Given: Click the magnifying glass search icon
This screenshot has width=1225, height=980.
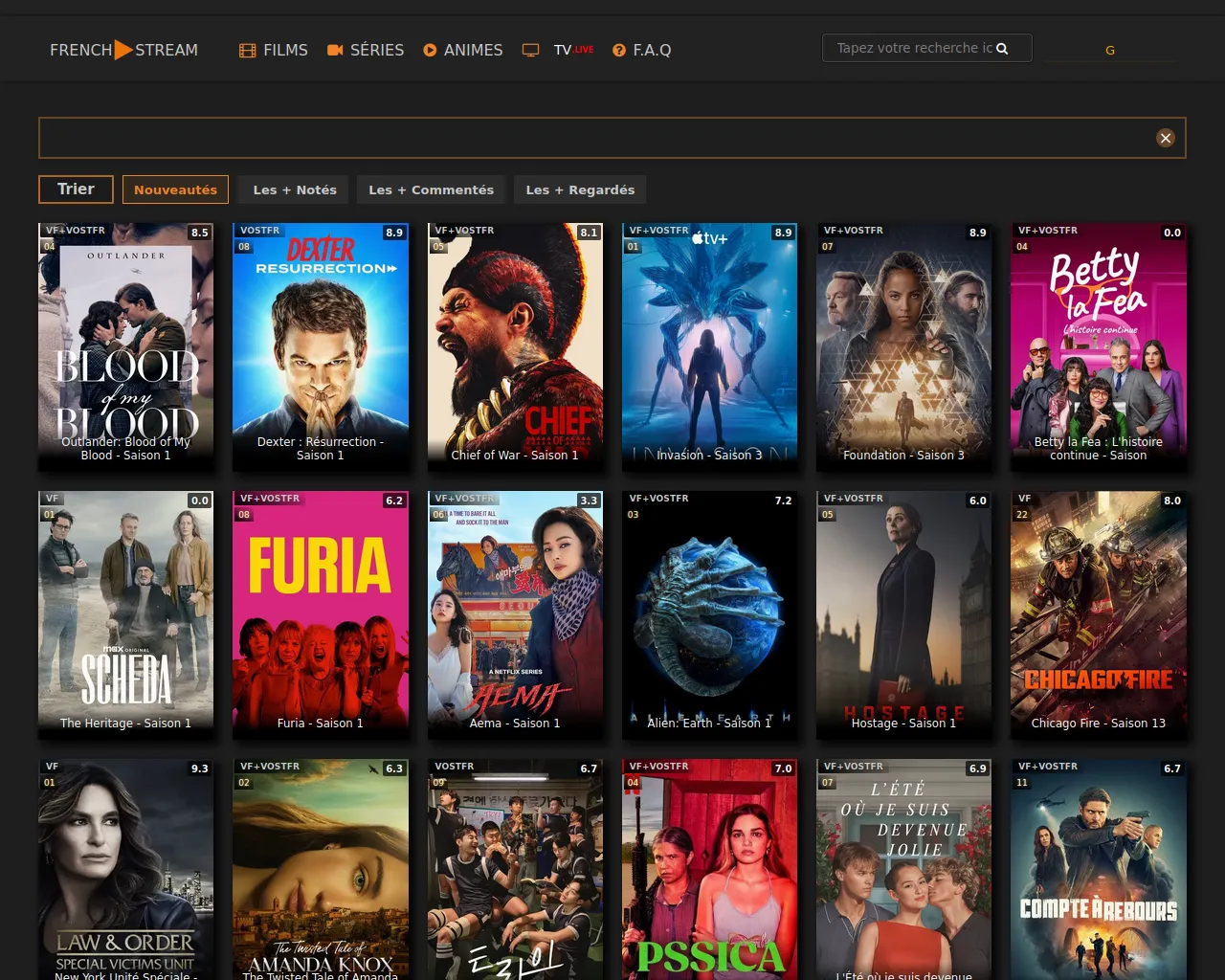Looking at the screenshot, I should [1002, 49].
